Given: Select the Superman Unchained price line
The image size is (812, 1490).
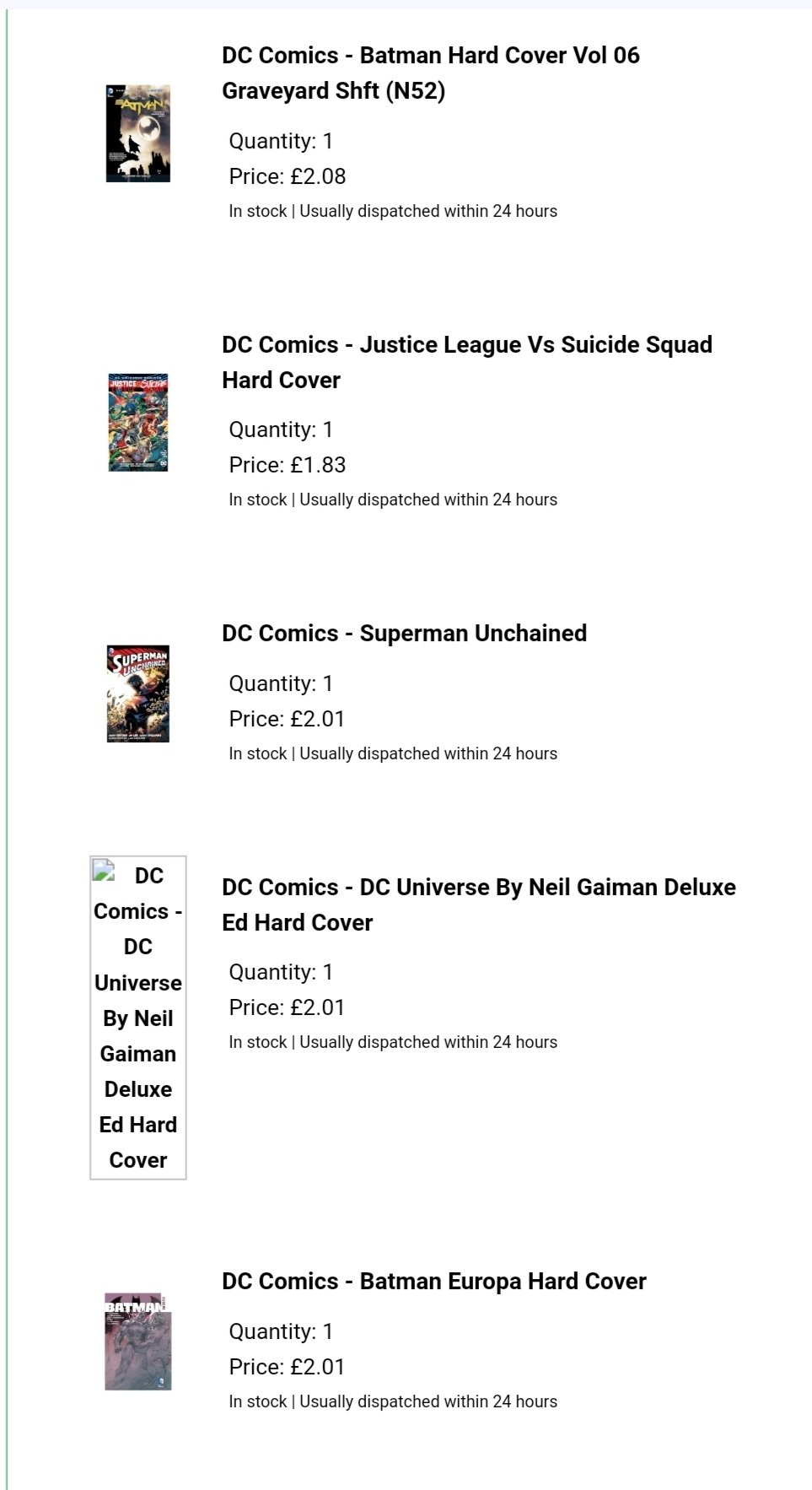Looking at the screenshot, I should 288,719.
